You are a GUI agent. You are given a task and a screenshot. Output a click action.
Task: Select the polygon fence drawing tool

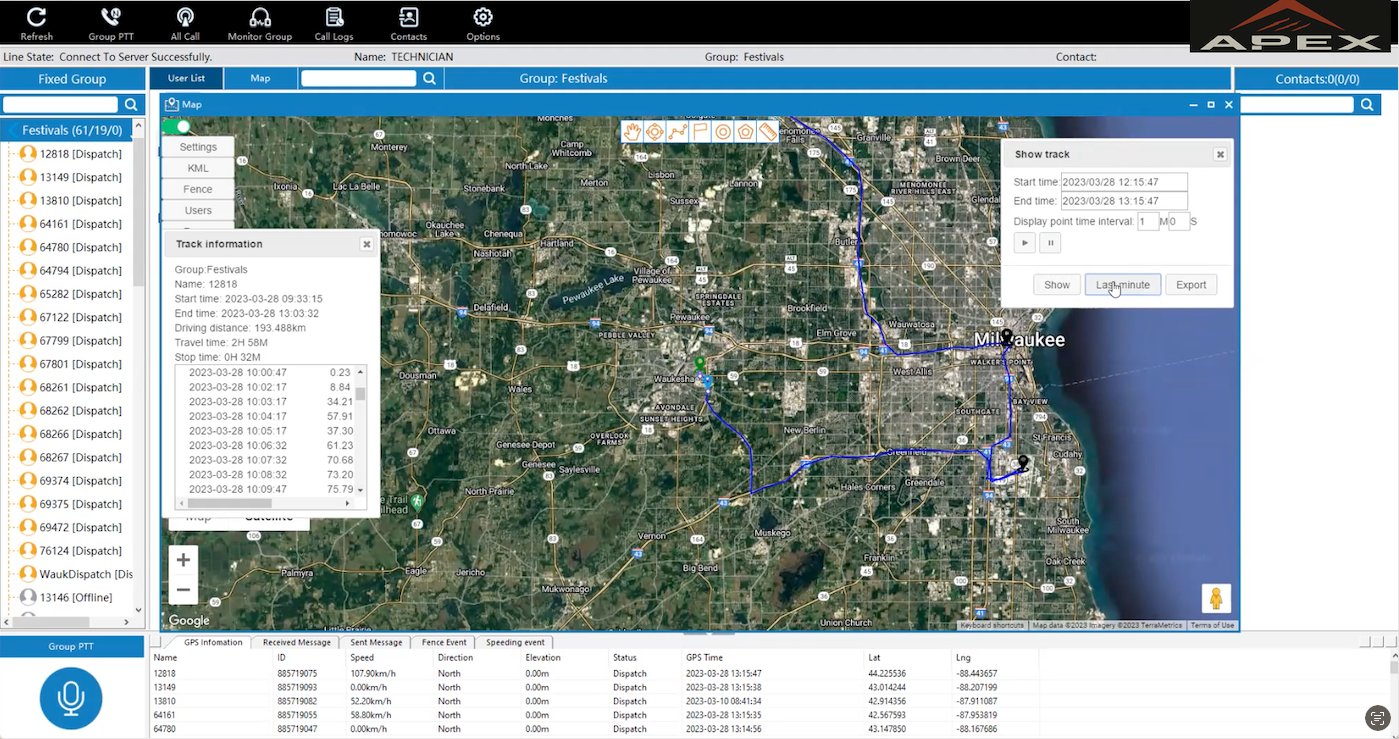[745, 132]
